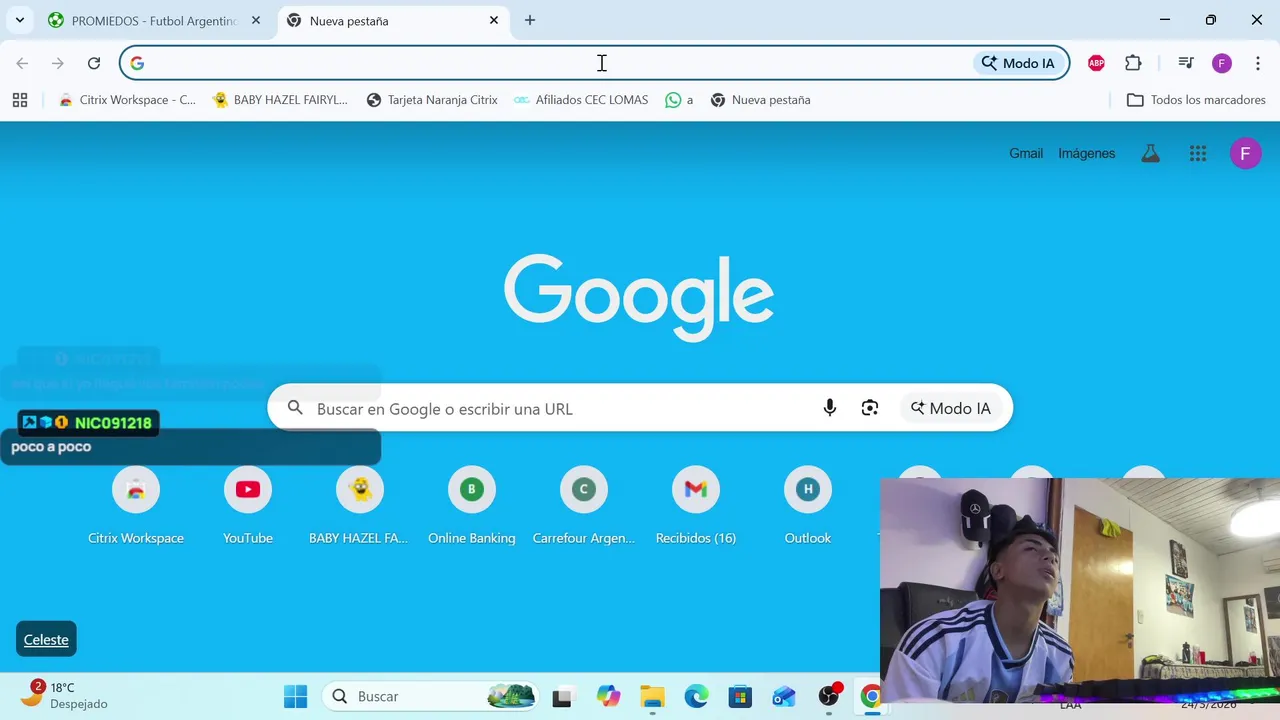Viewport: 1280px width, 720px height.
Task: Open Afiliados CEC LOMAS bookmark
Action: 581,100
